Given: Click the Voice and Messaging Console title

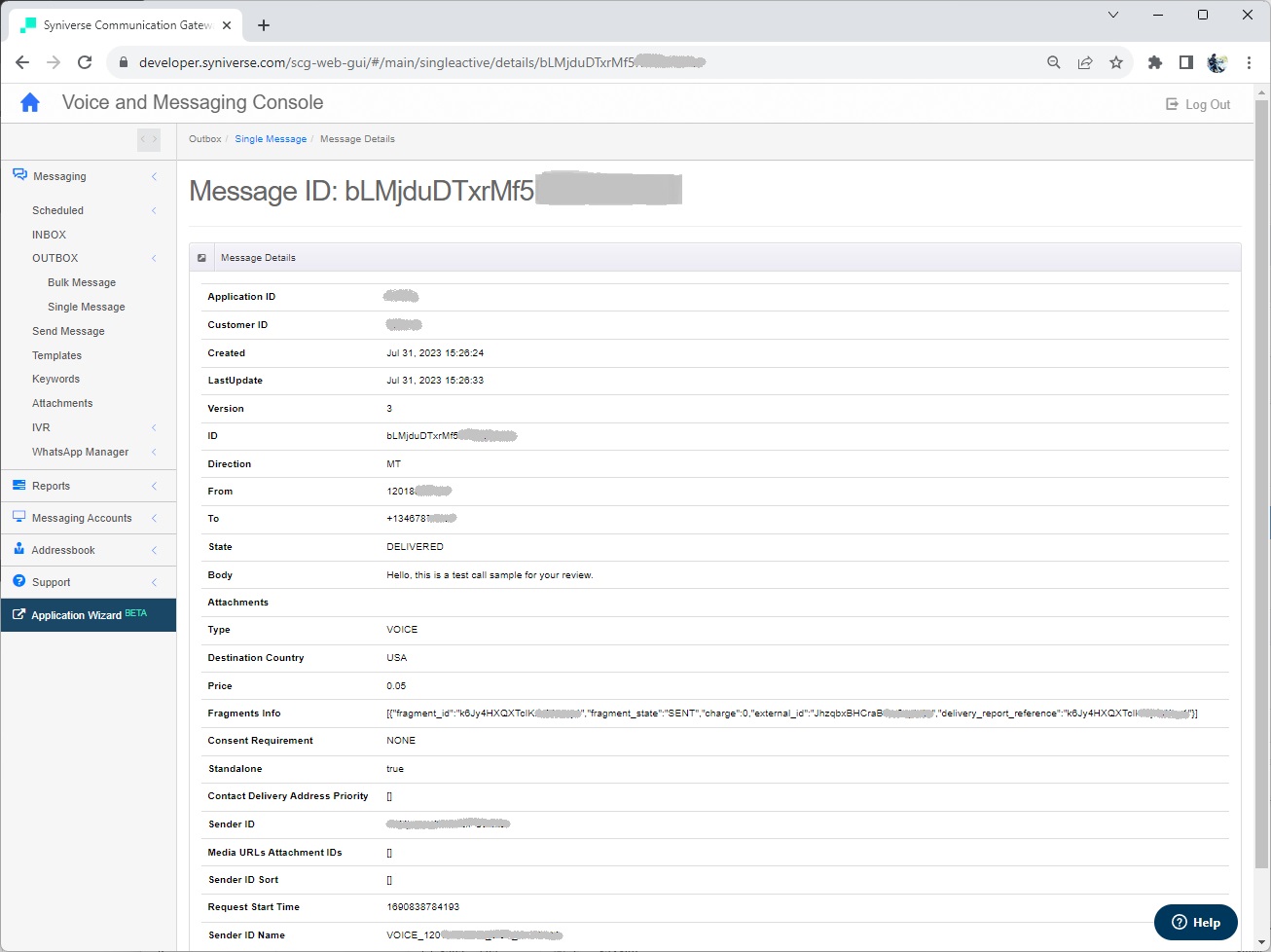Looking at the screenshot, I should [x=193, y=102].
